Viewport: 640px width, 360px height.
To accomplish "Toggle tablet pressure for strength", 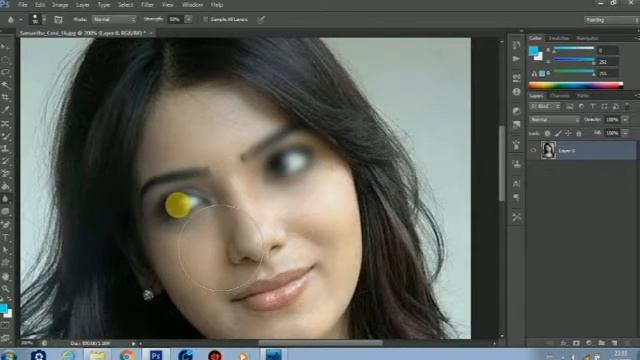I will click(261, 19).
